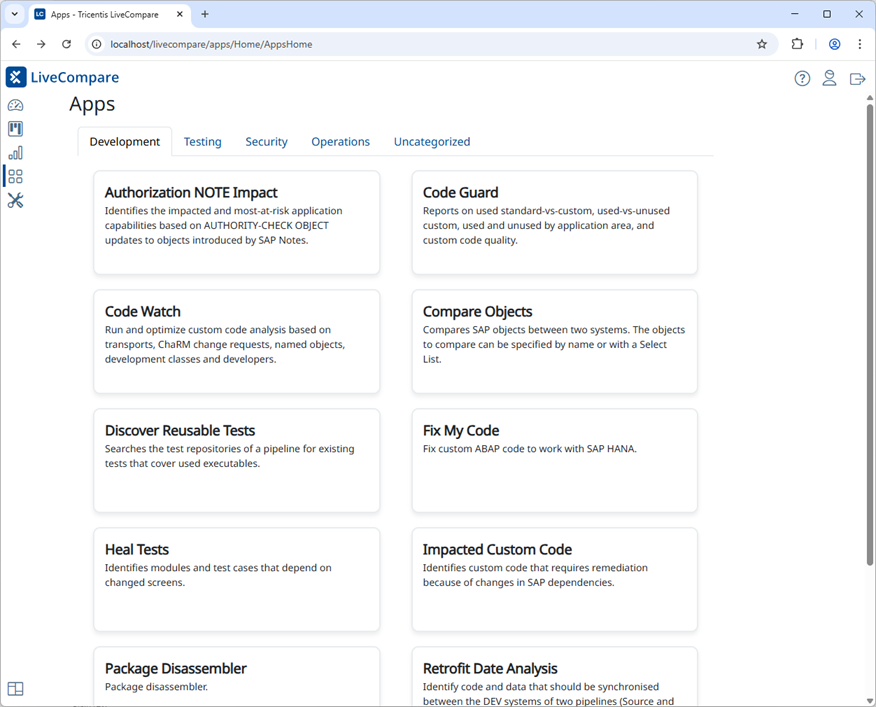Screen dimensions: 876x707
Task: Reload the page
Action: click(x=66, y=44)
